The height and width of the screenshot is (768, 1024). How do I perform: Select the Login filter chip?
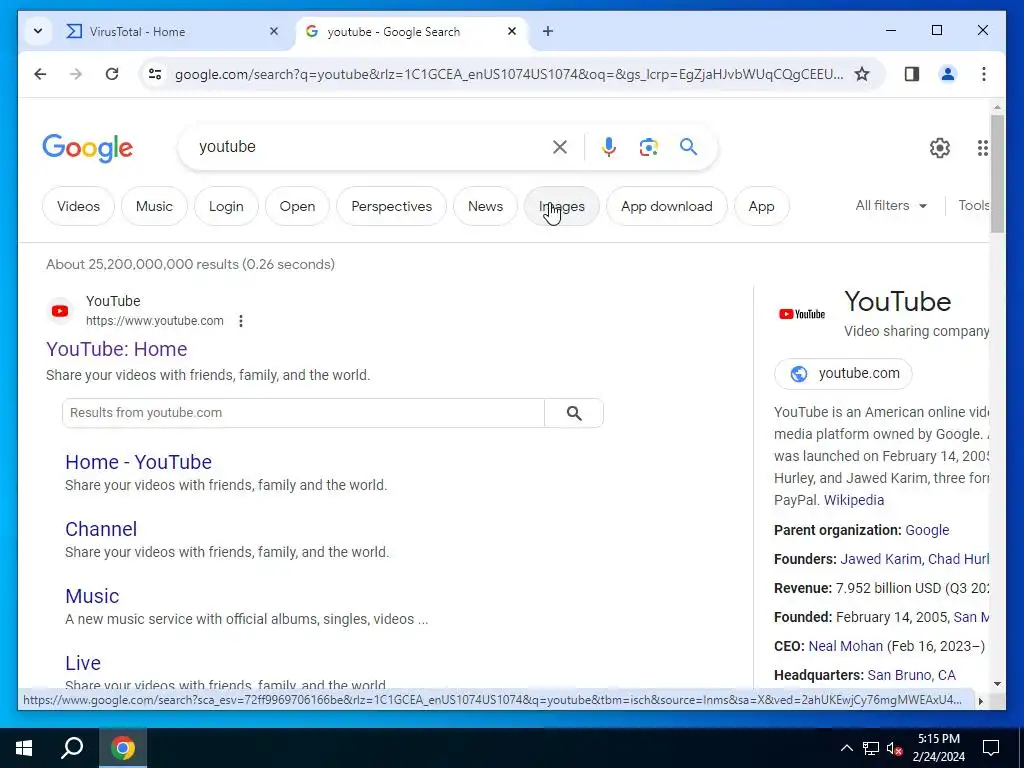point(226,206)
